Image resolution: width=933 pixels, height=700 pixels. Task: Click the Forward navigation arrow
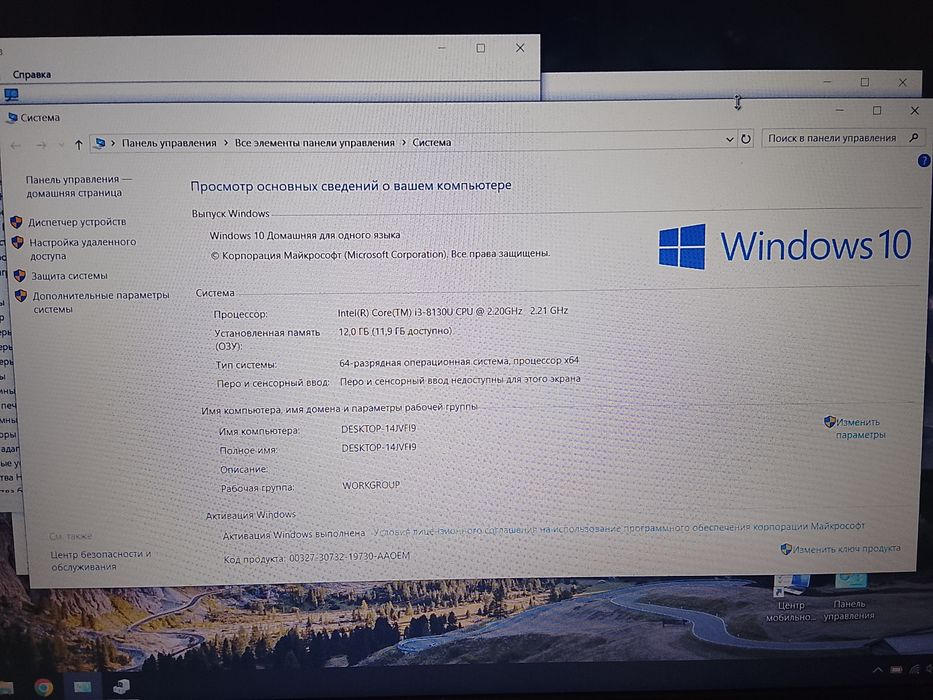point(41,145)
